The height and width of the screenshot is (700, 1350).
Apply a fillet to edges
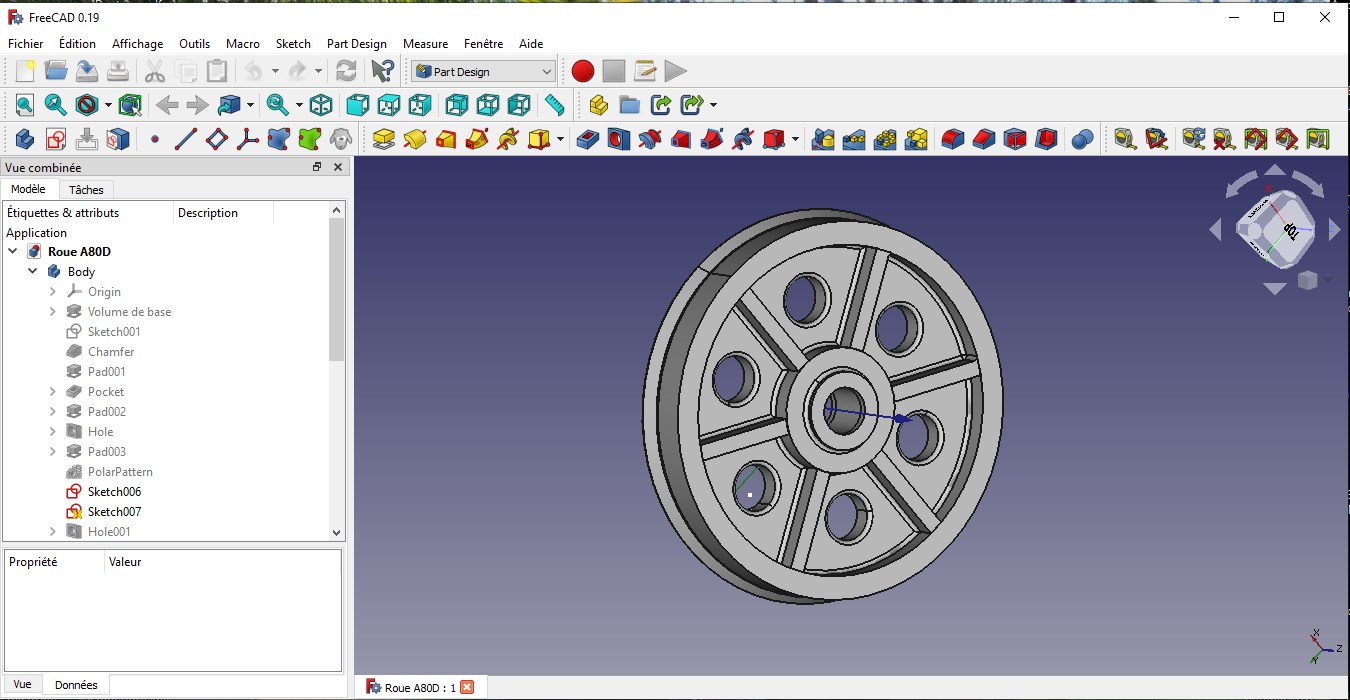tap(953, 139)
